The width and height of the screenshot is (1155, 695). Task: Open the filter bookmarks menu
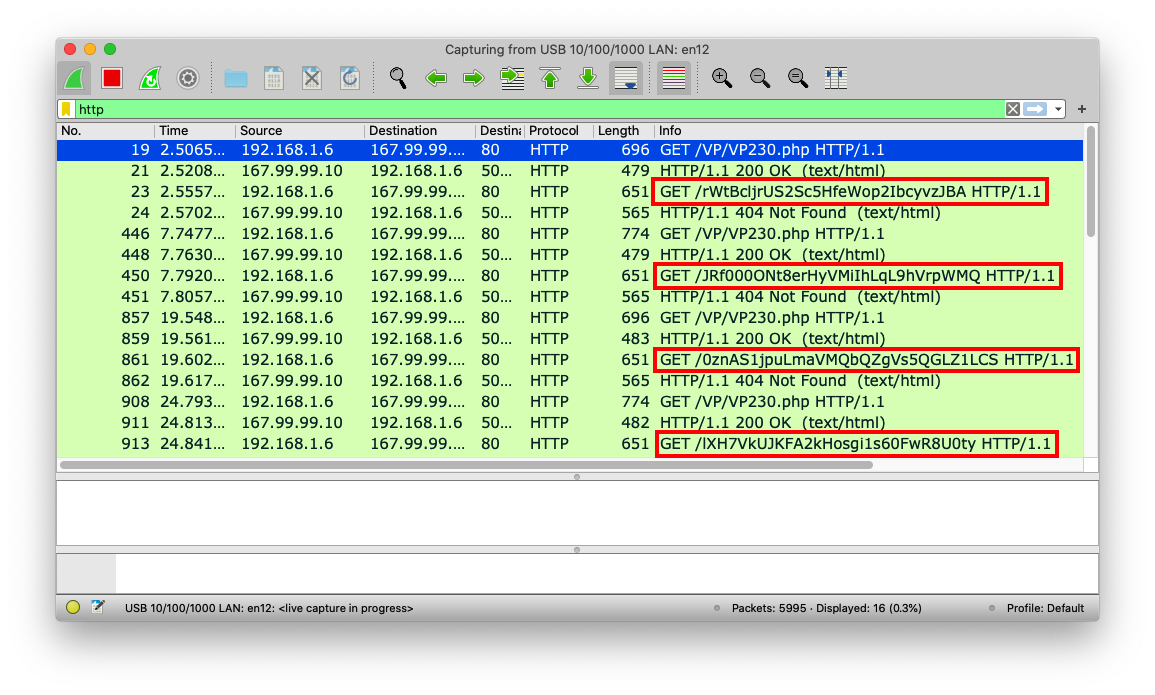[66, 109]
